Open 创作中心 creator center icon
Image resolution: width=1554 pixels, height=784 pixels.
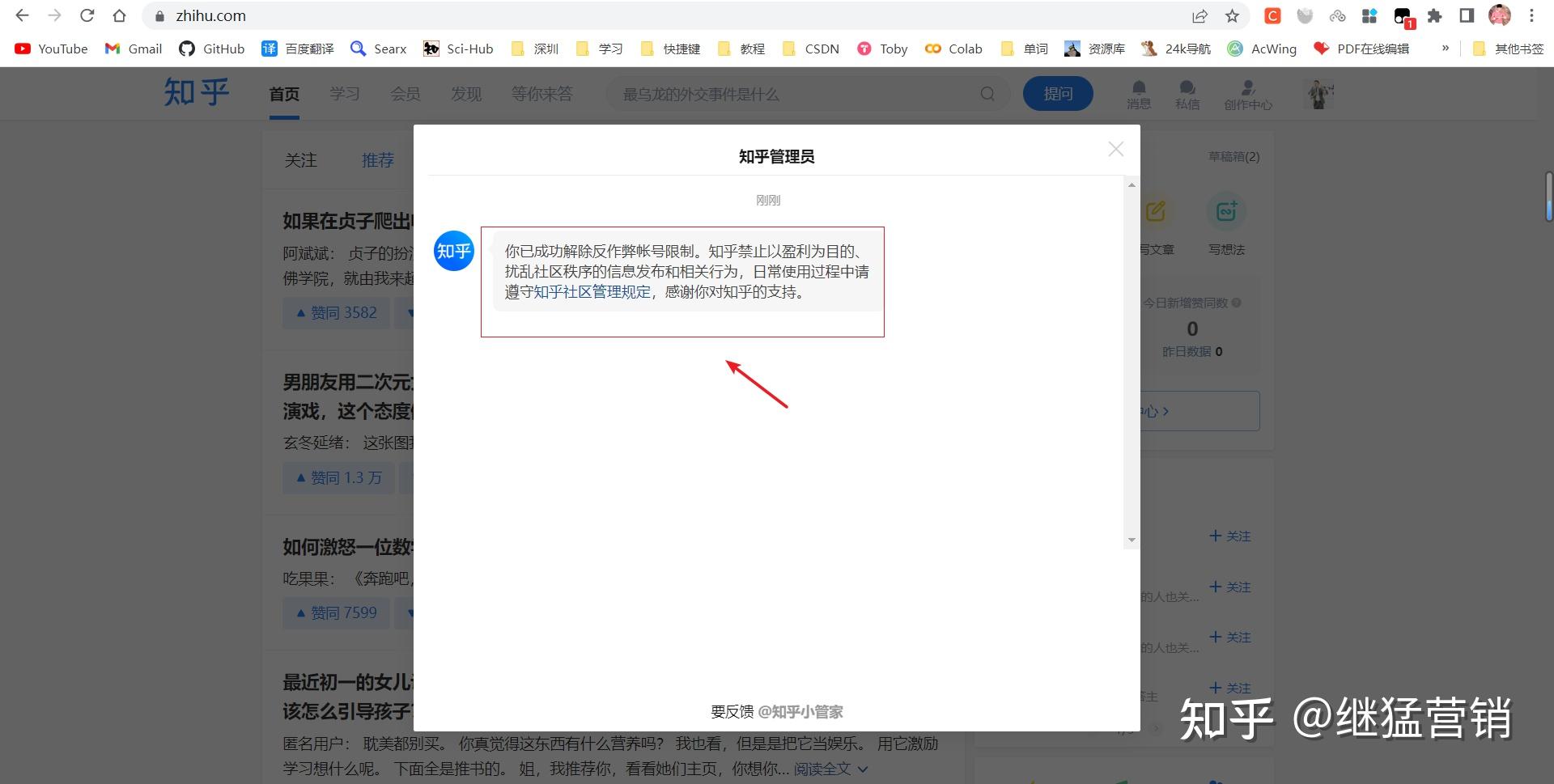[1248, 95]
